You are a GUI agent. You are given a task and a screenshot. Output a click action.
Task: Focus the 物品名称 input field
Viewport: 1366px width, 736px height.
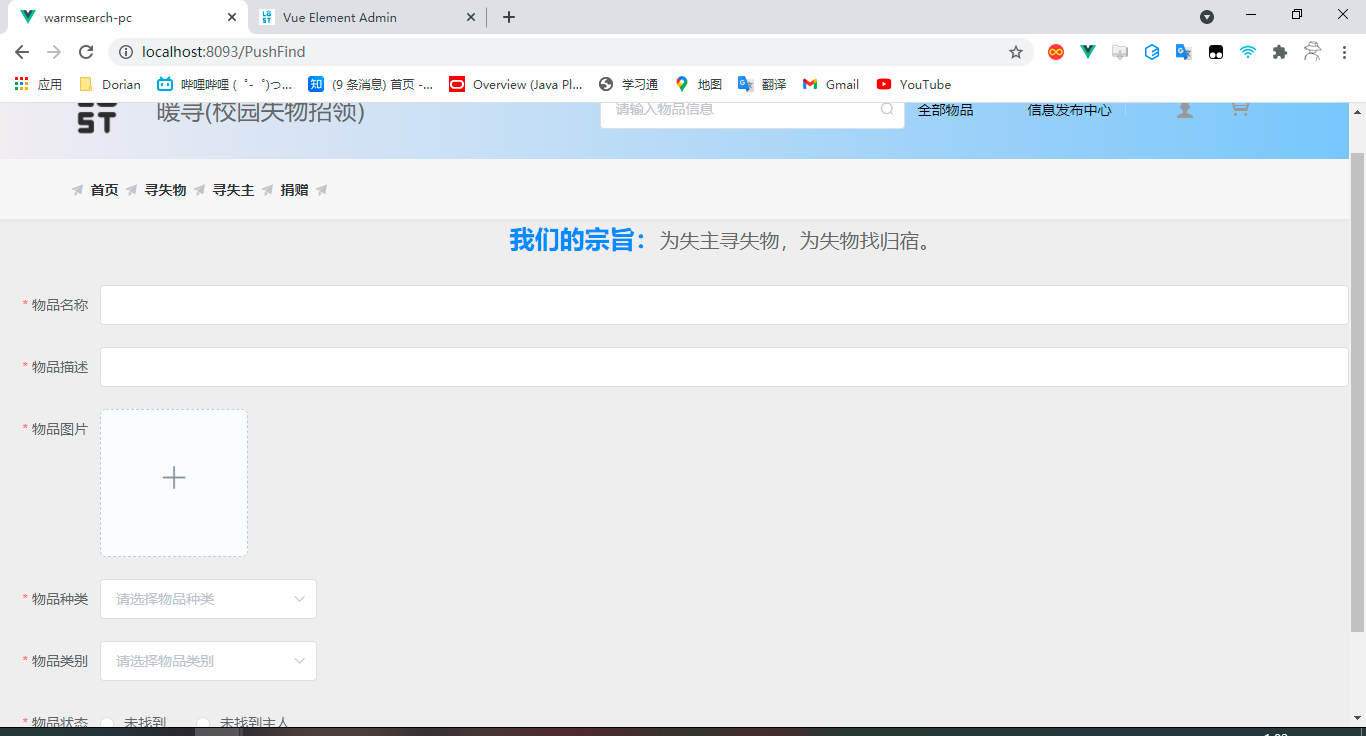coord(724,305)
